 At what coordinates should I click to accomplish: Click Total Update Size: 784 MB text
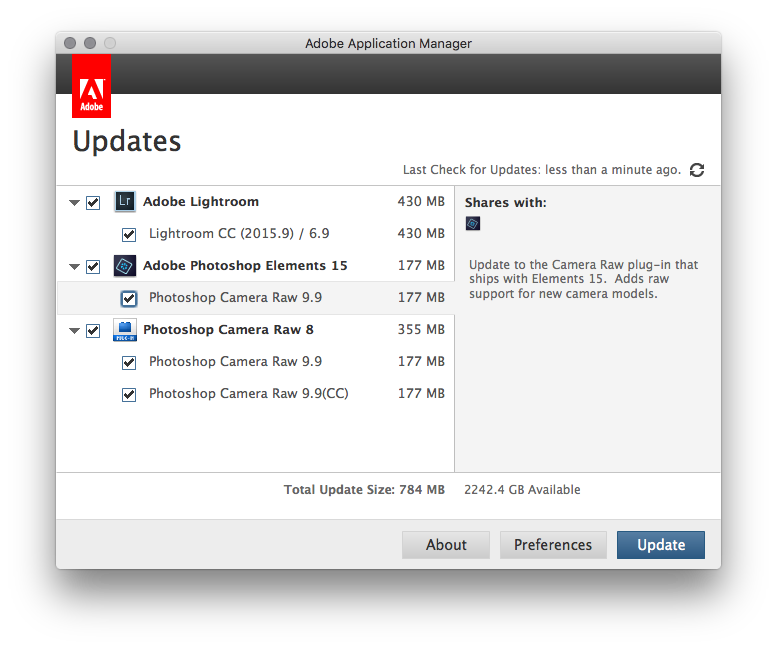364,489
